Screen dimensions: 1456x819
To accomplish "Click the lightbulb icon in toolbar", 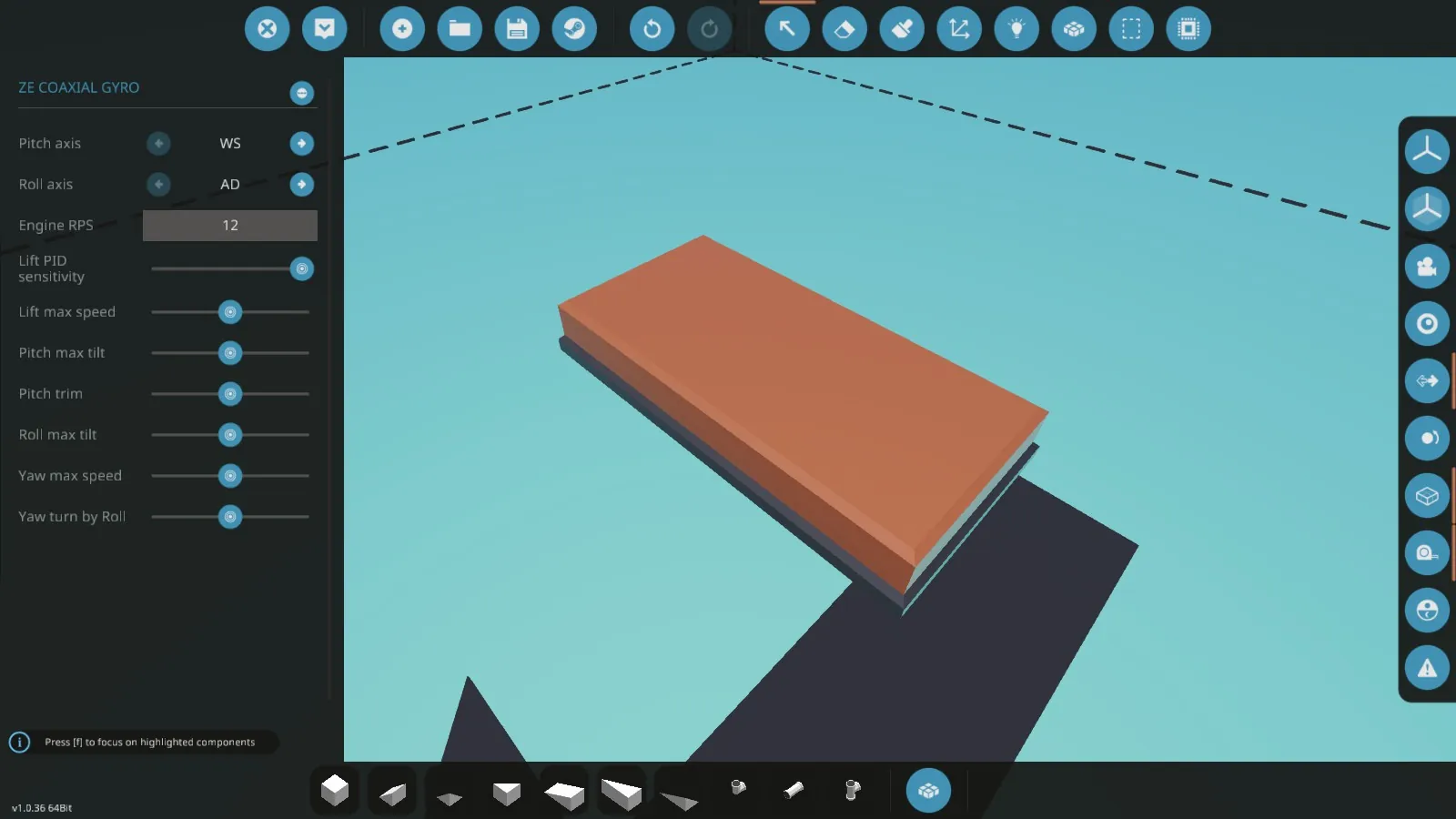I will point(1016,29).
